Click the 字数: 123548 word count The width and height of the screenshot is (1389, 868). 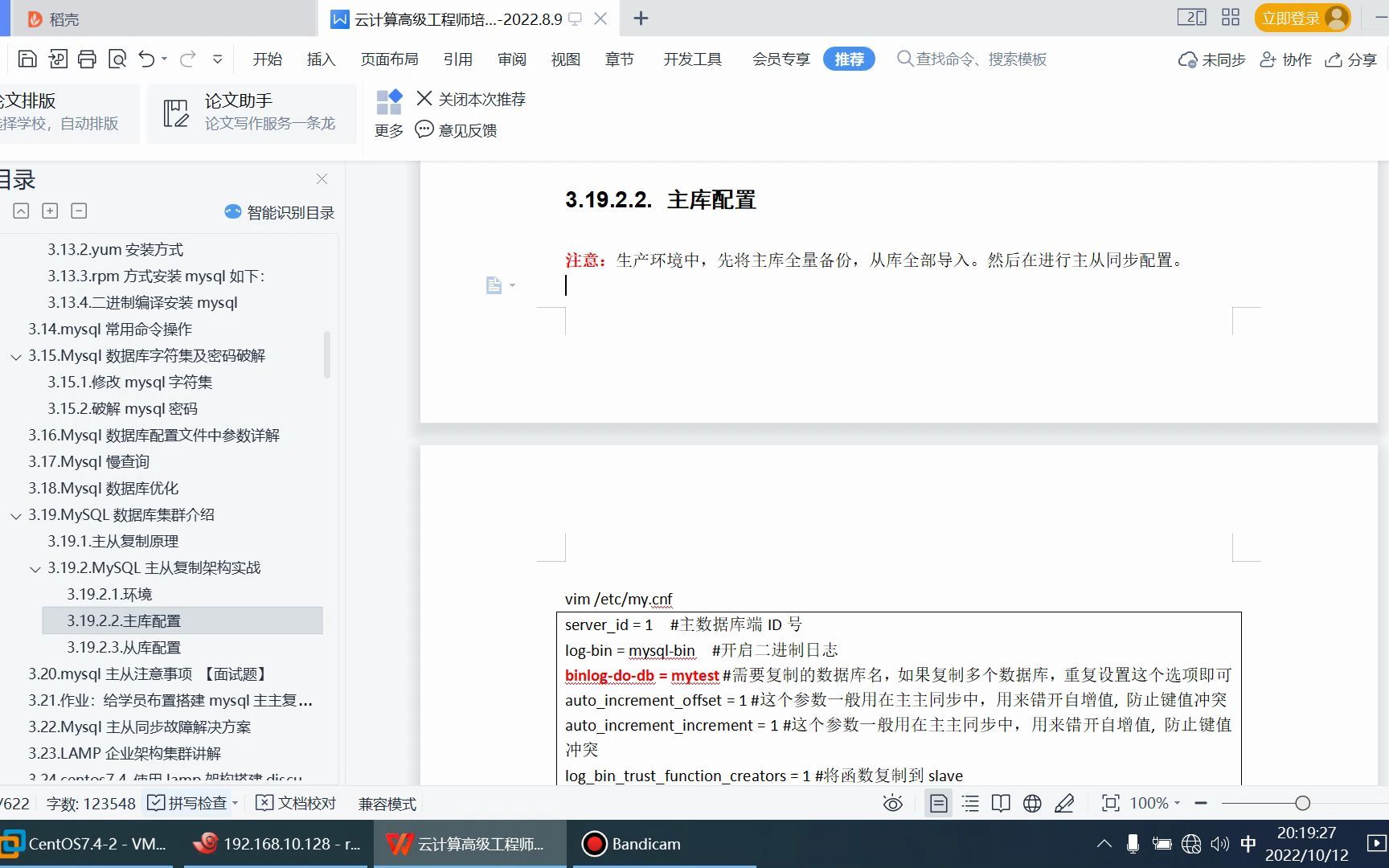[x=91, y=804]
